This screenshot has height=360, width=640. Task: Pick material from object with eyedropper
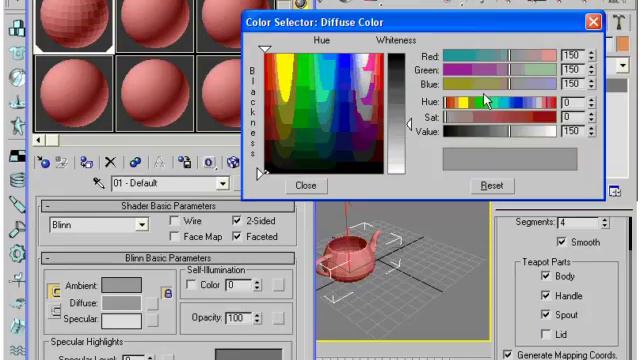coord(98,183)
